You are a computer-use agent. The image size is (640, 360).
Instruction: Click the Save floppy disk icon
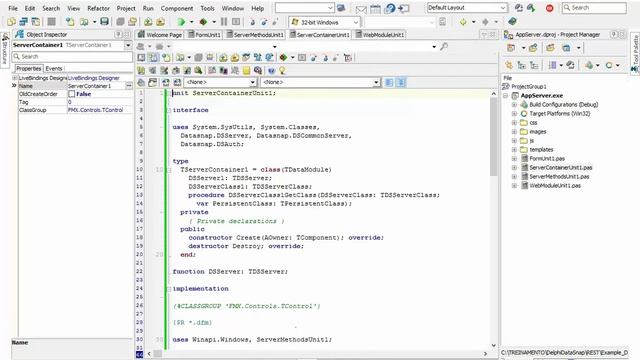coord(104,22)
